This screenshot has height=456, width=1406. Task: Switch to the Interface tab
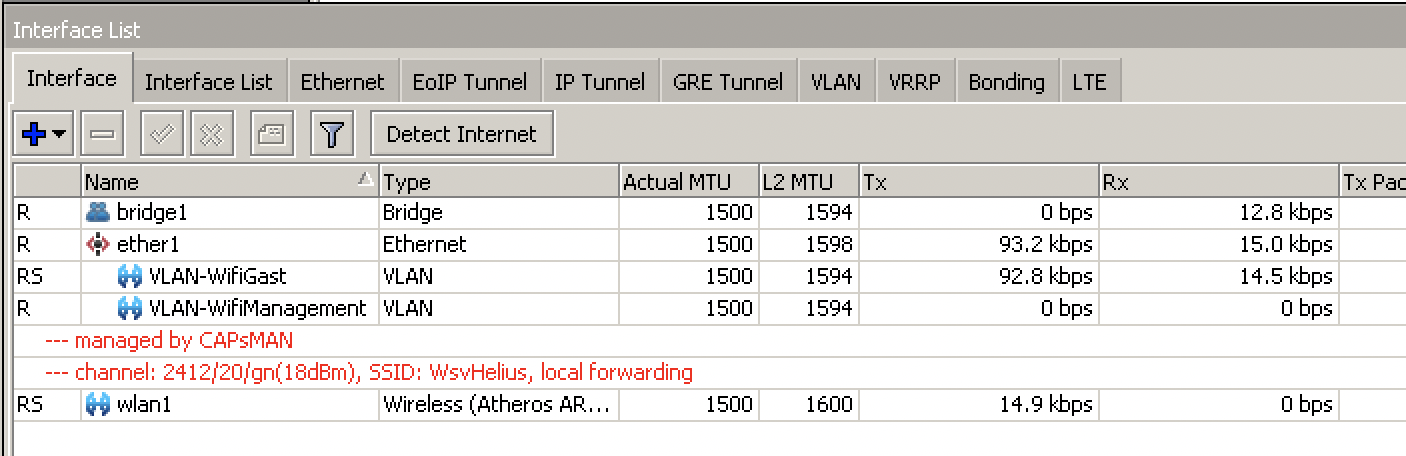click(x=71, y=79)
